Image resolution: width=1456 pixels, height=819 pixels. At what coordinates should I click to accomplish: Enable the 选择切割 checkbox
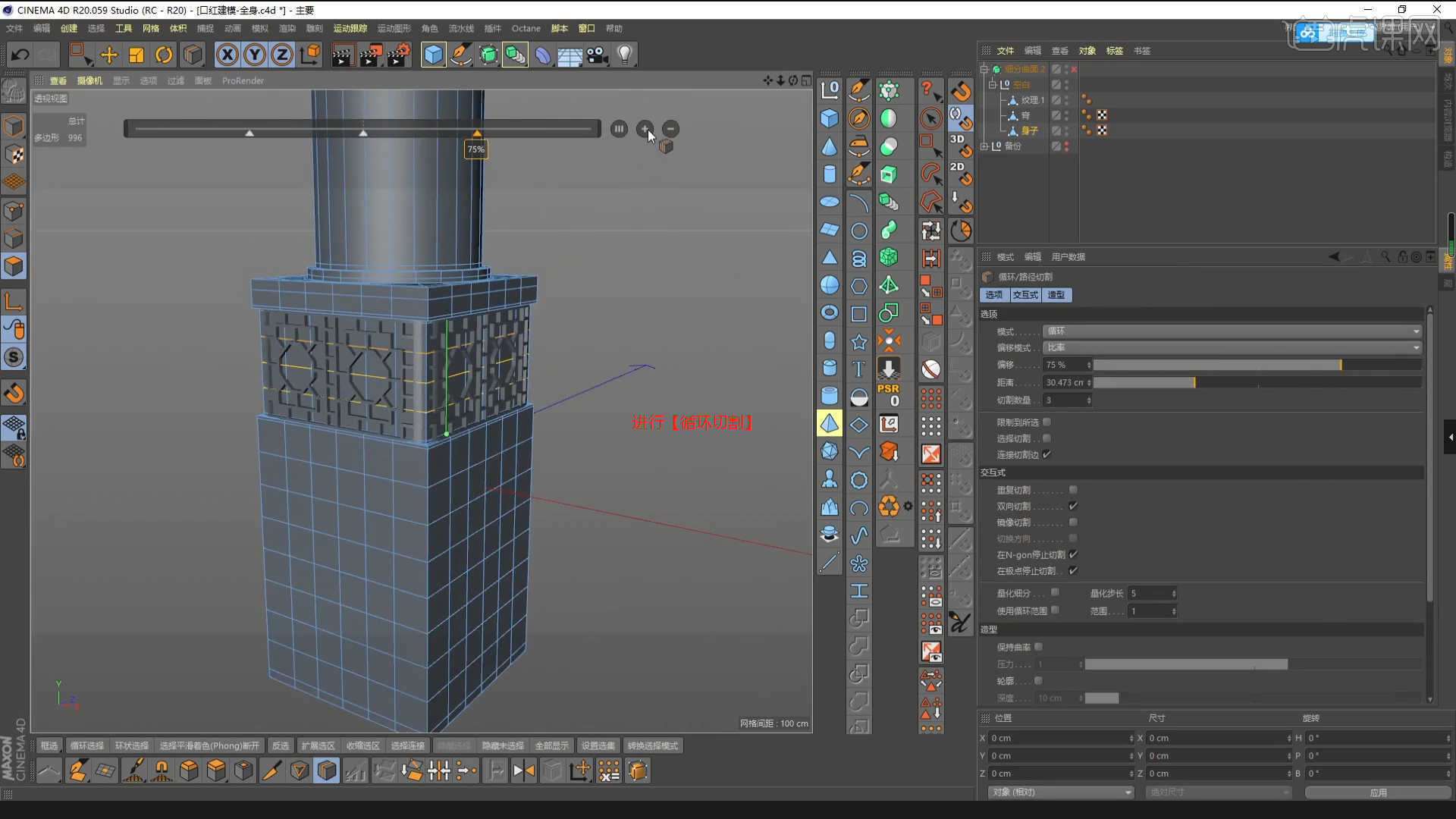coord(1046,438)
